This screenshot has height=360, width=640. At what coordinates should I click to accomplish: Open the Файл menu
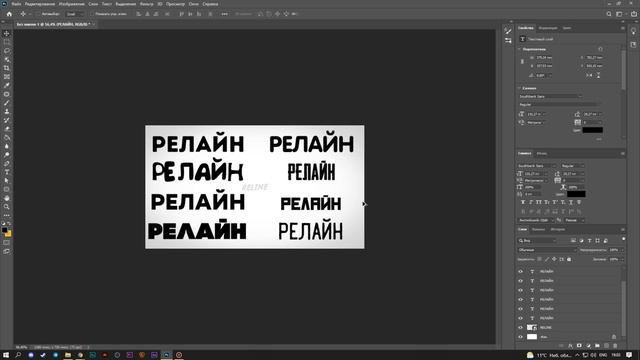point(16,4)
